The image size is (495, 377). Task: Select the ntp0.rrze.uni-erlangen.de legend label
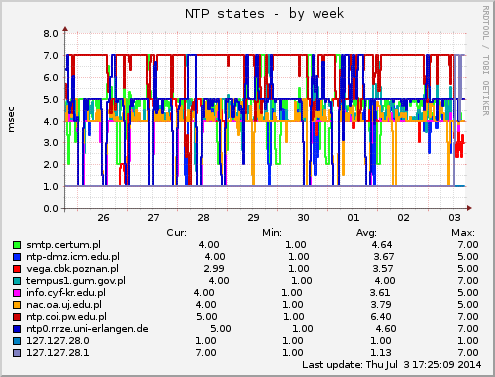click(87, 329)
